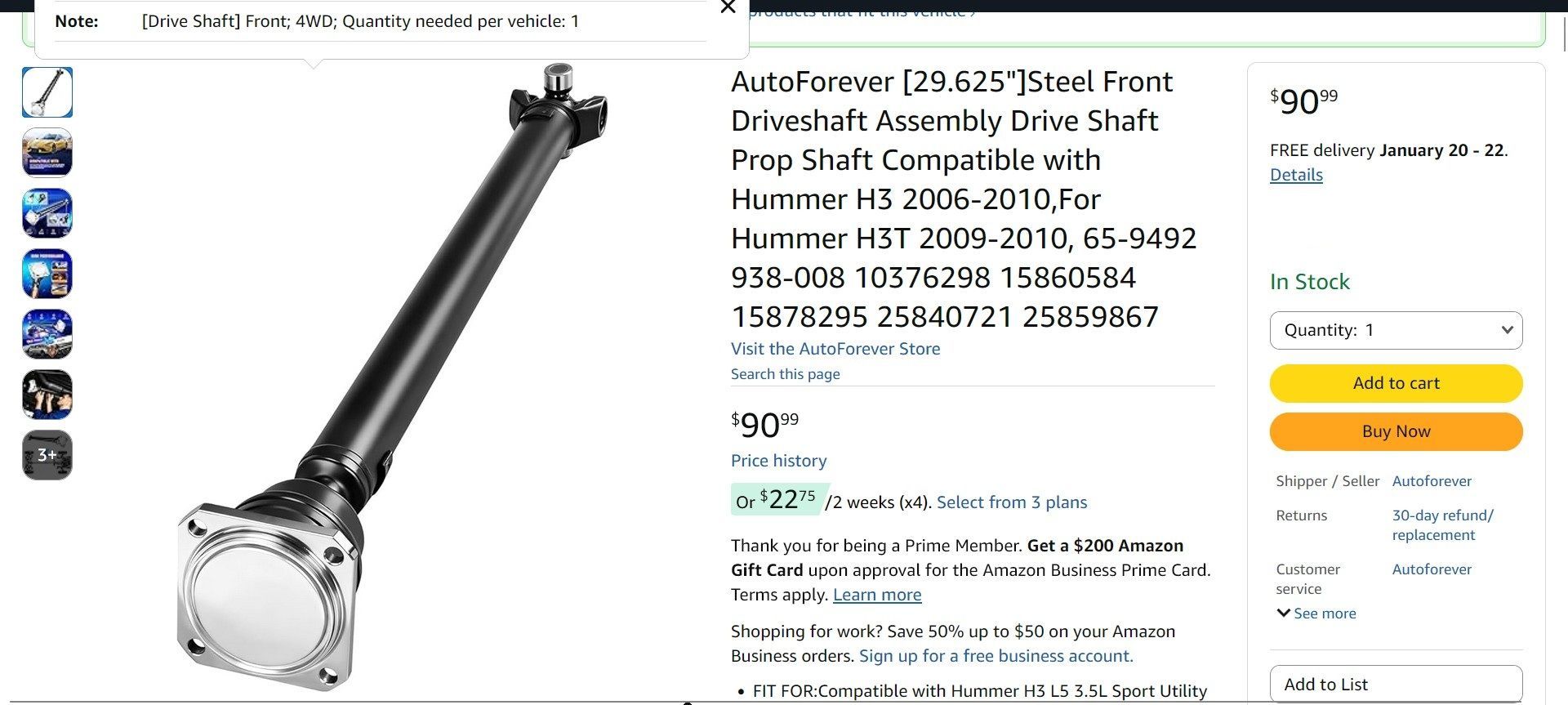
Task: Select the fifth product thumbnail
Action: (x=47, y=334)
